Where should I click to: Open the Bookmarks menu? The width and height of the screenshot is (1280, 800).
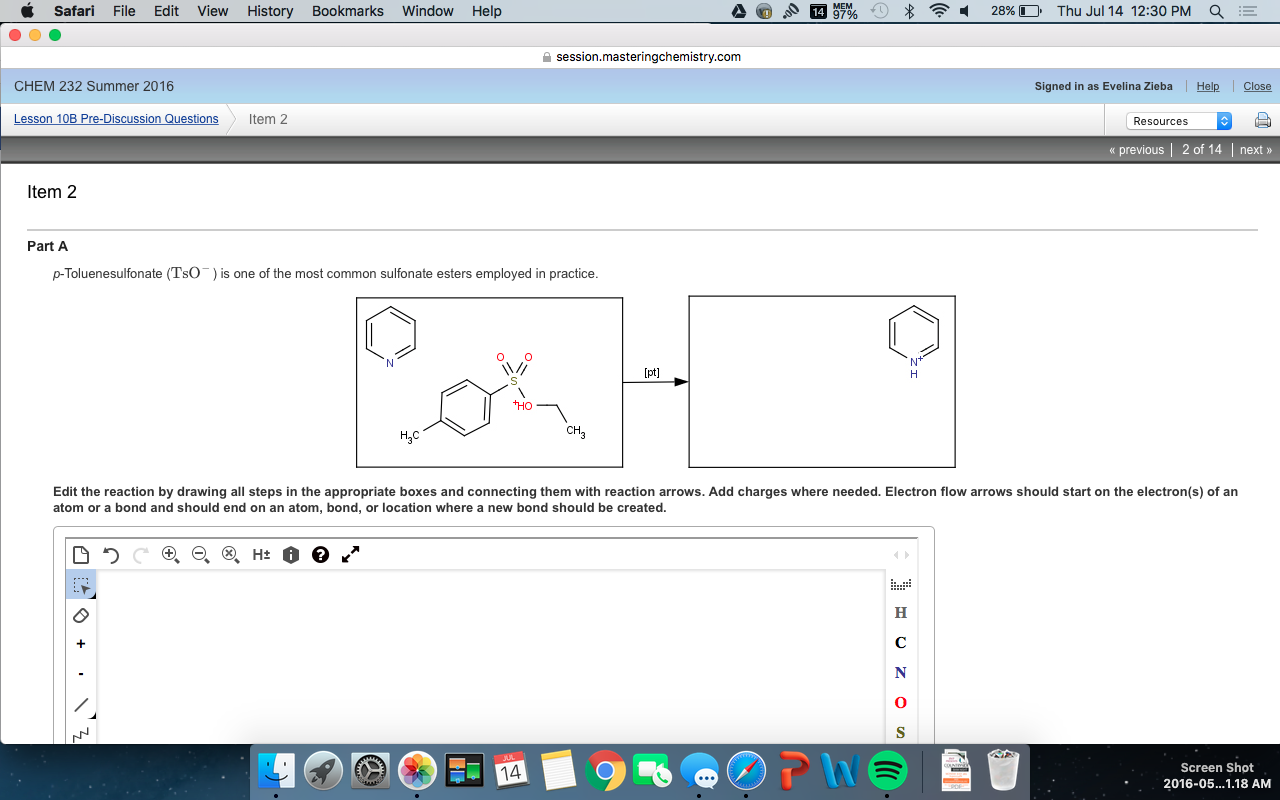click(347, 11)
